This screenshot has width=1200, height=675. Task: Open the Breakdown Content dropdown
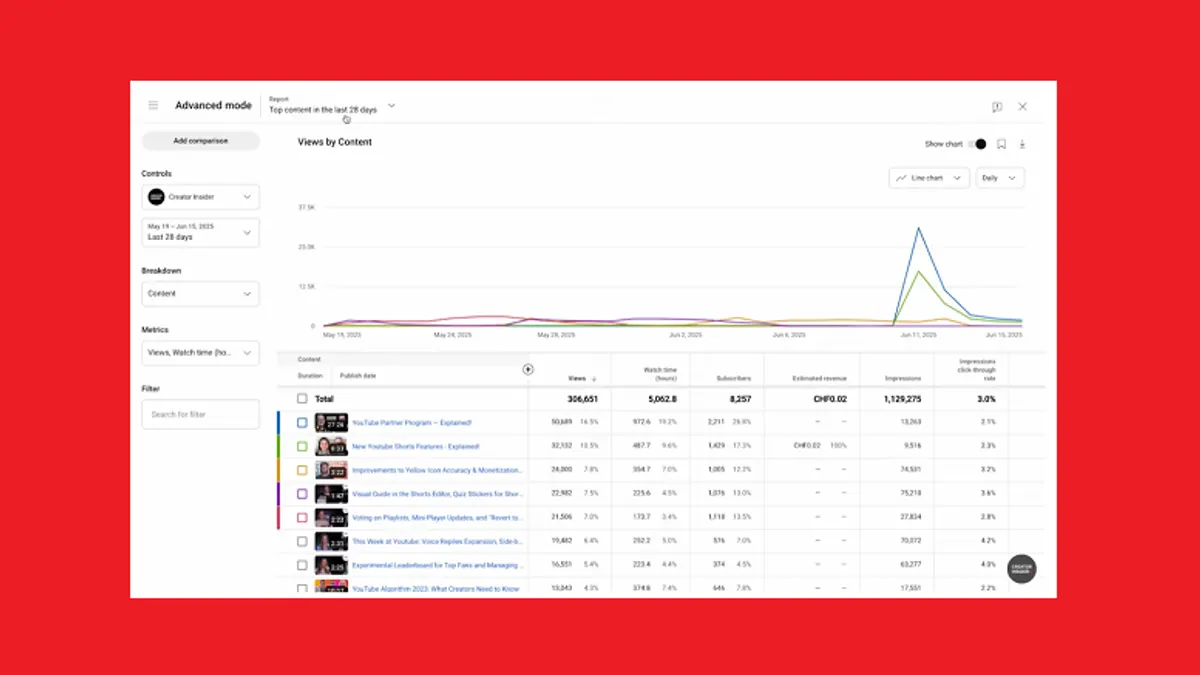(201, 294)
